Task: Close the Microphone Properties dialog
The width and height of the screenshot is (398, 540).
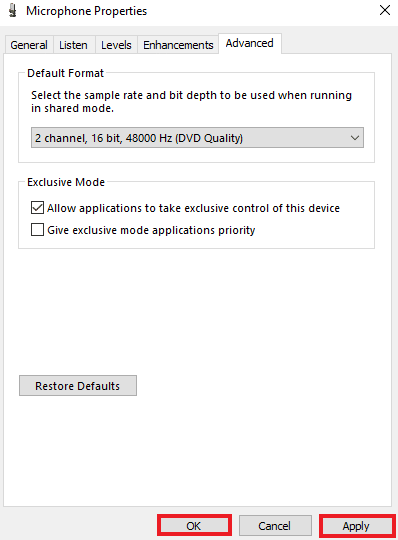Action: tap(385, 10)
